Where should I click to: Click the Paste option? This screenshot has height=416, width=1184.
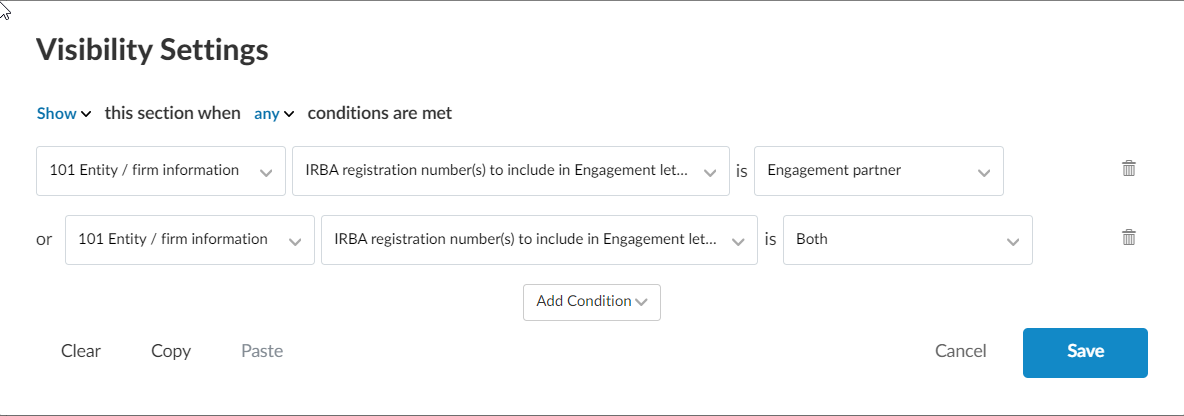262,351
